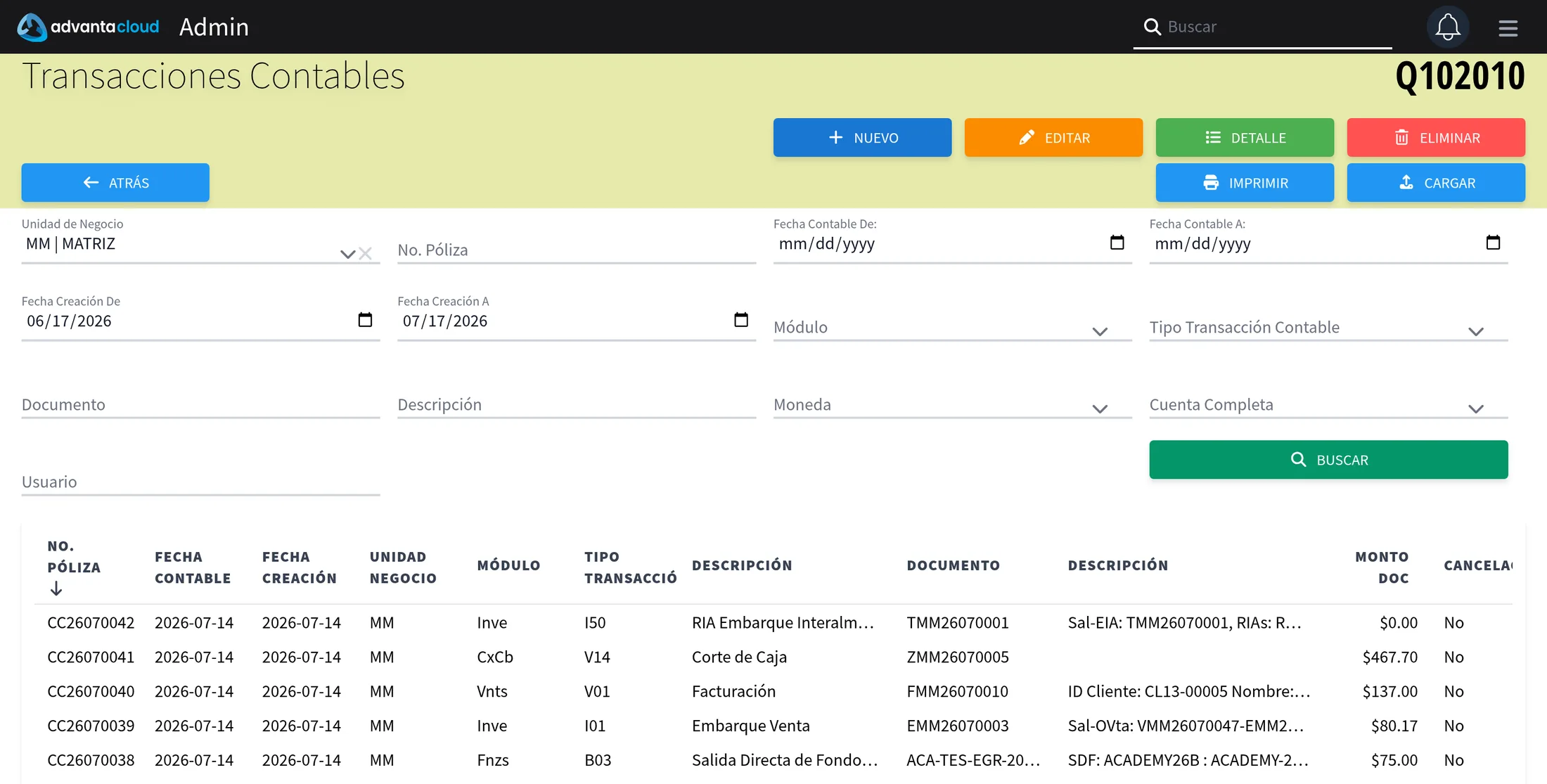Screen dimensions: 1547x784
Task: Click the Embarque Venta description
Action: click(x=750, y=726)
